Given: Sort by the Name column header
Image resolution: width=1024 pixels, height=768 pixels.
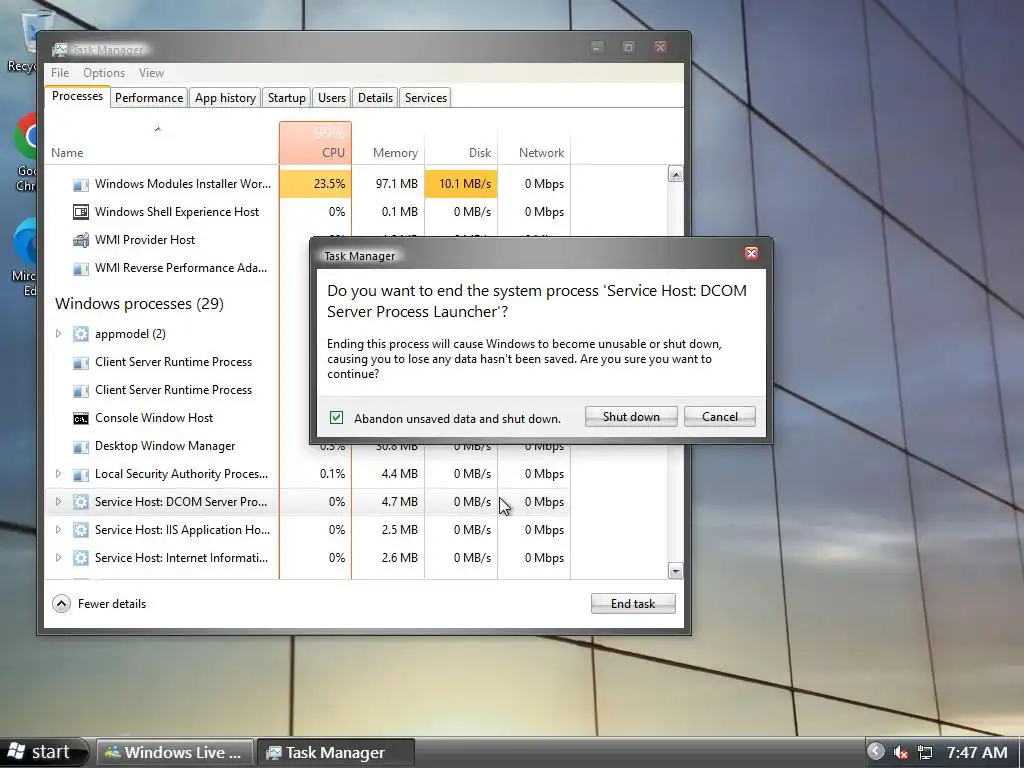Looking at the screenshot, I should (x=161, y=143).
